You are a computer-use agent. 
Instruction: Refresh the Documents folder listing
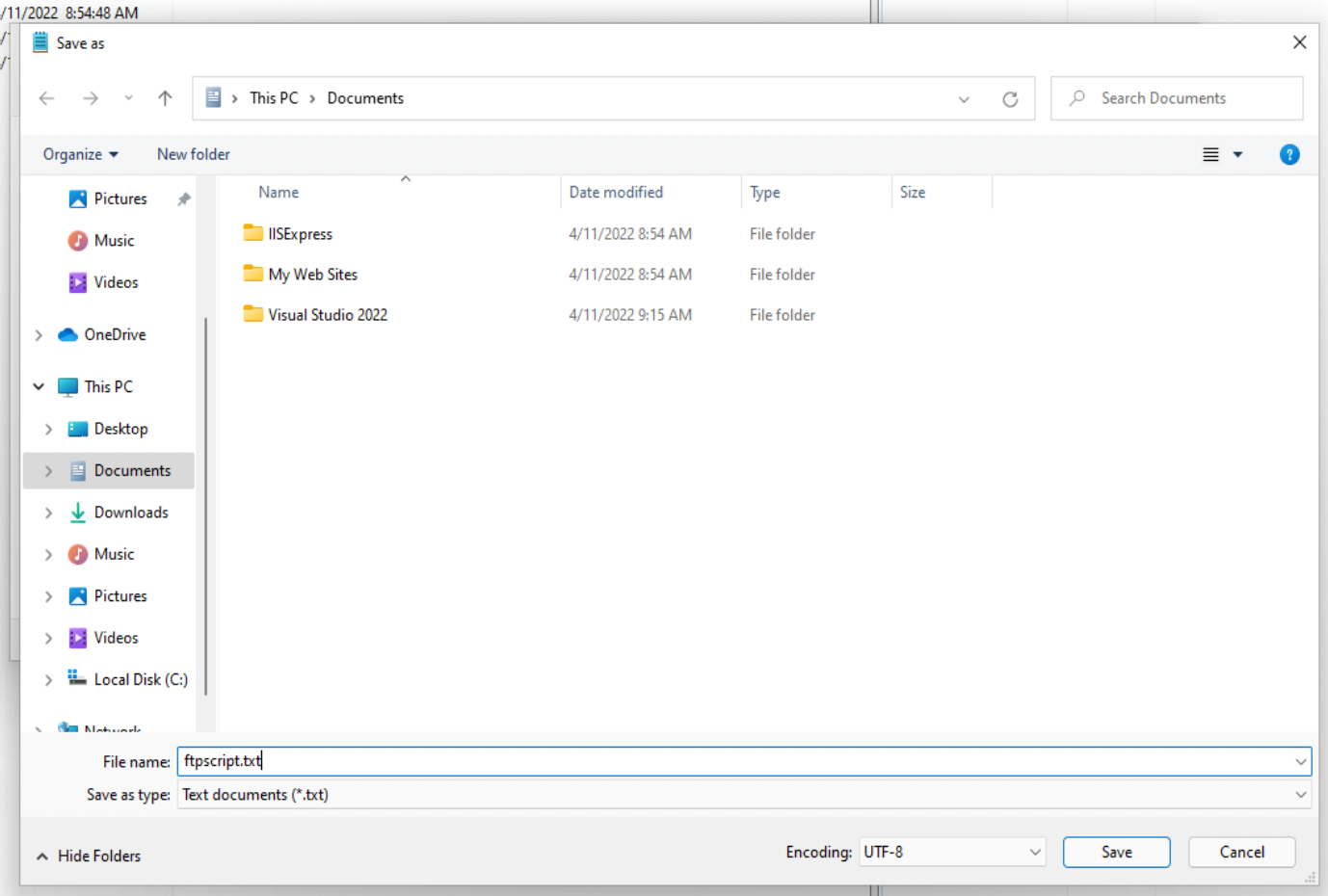click(1010, 99)
